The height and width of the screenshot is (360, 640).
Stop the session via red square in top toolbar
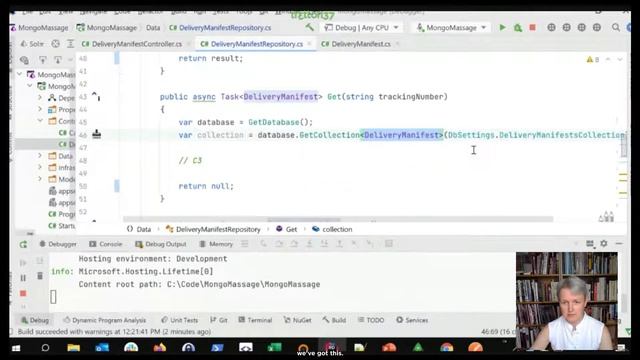tap(532, 28)
